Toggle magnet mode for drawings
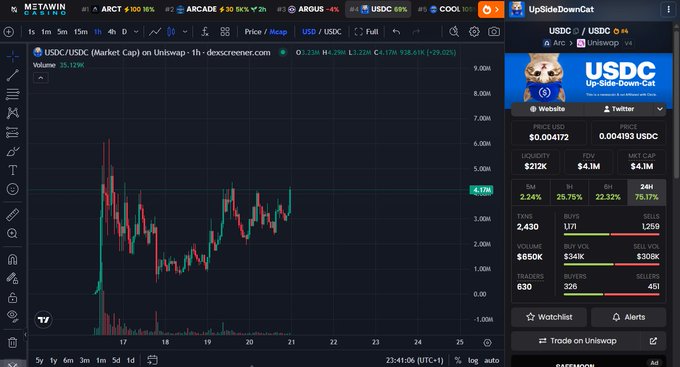The width and height of the screenshot is (680, 367). pyautogui.click(x=13, y=259)
